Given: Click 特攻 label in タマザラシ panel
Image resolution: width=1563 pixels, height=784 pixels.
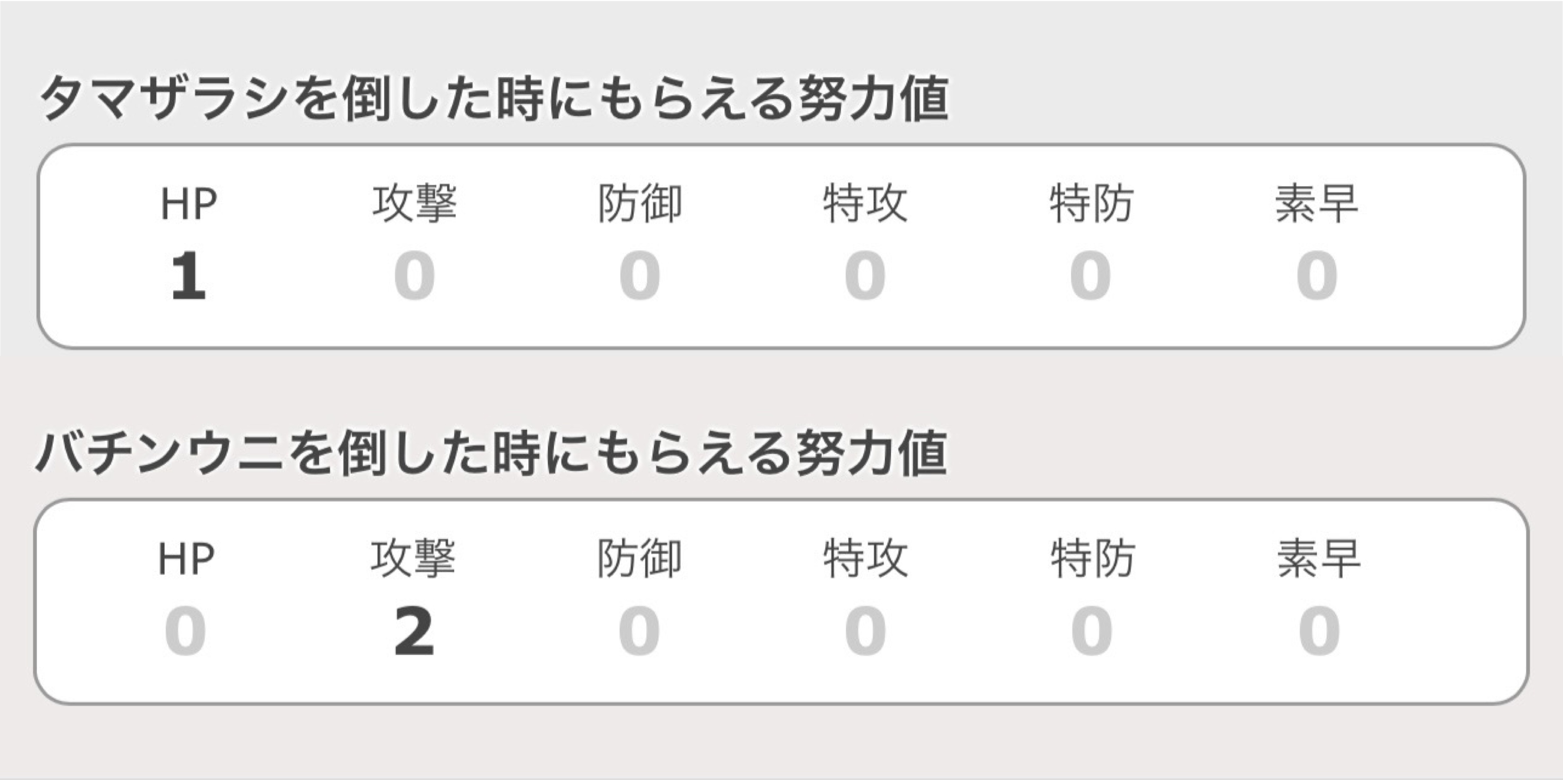Looking at the screenshot, I should coord(865,204).
